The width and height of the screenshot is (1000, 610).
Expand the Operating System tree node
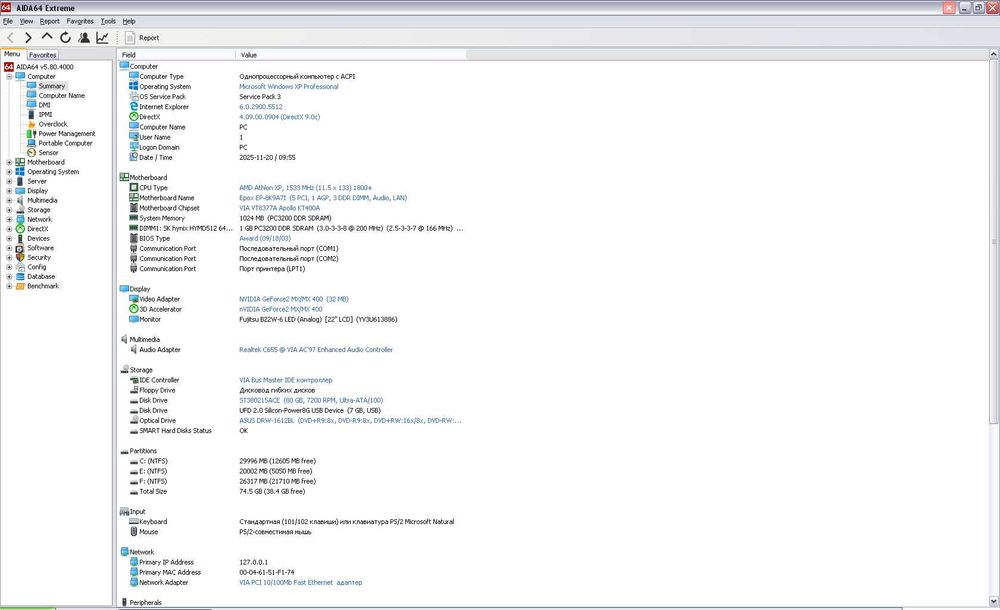10,172
